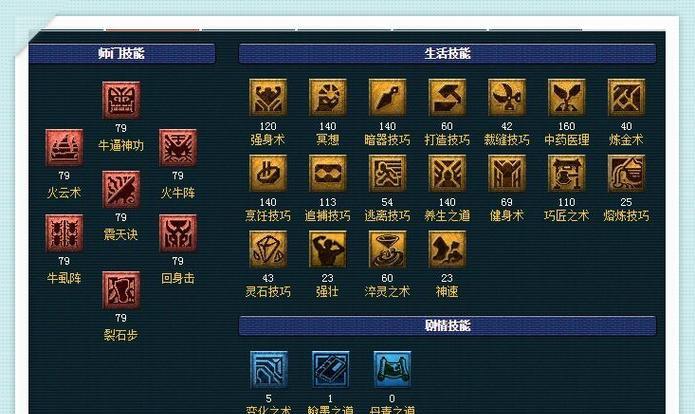Select the 暗器技巧 skill icon
This screenshot has height=414, width=695.
pyautogui.click(x=387, y=98)
